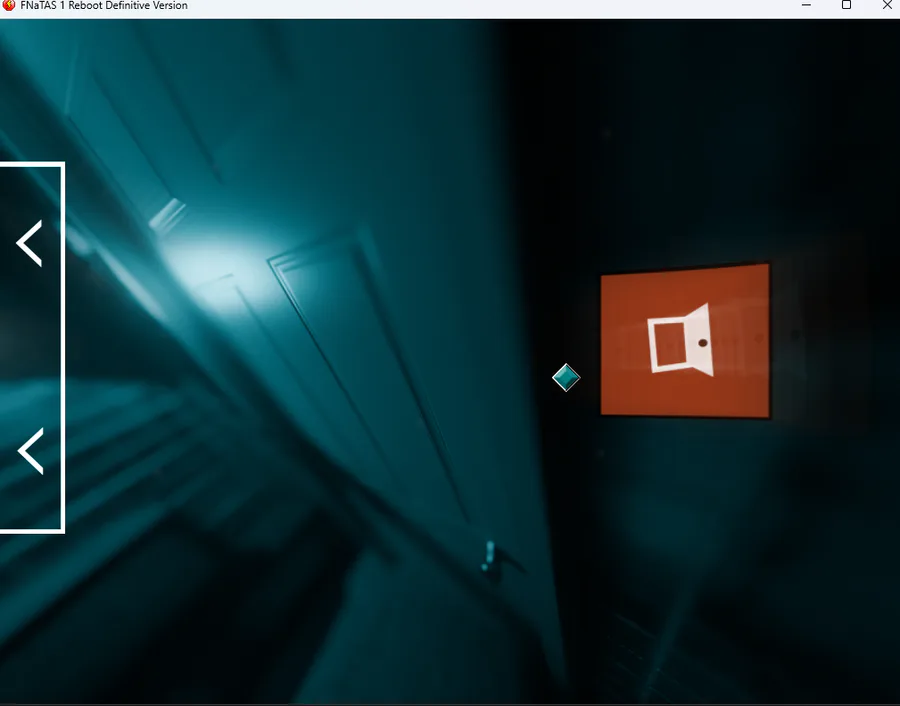Screen dimensions: 900x706
Task: Select the teal diamond marker
Action: (x=566, y=378)
